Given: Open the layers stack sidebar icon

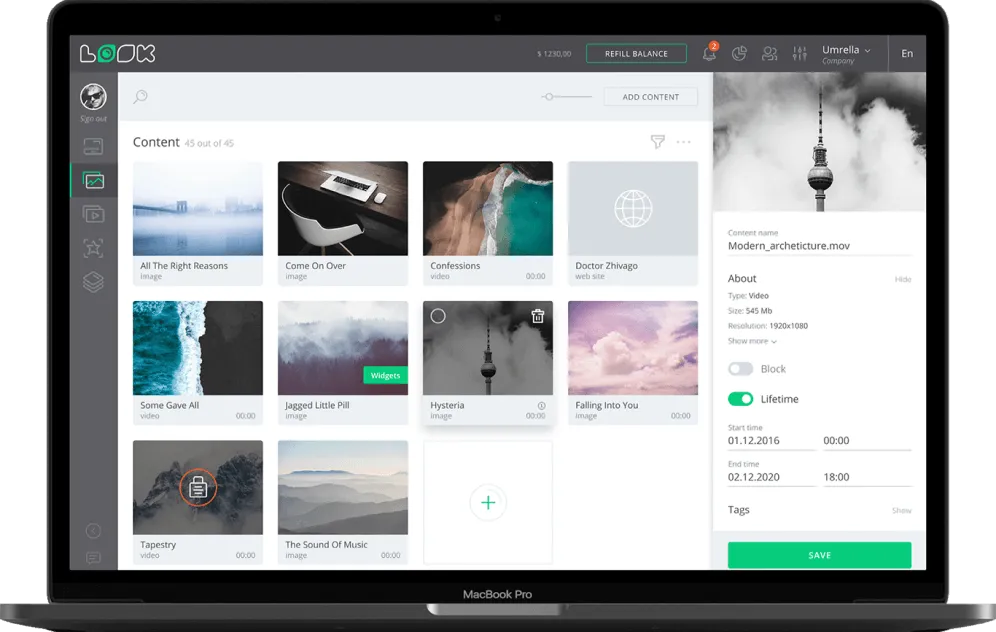Looking at the screenshot, I should point(93,281).
